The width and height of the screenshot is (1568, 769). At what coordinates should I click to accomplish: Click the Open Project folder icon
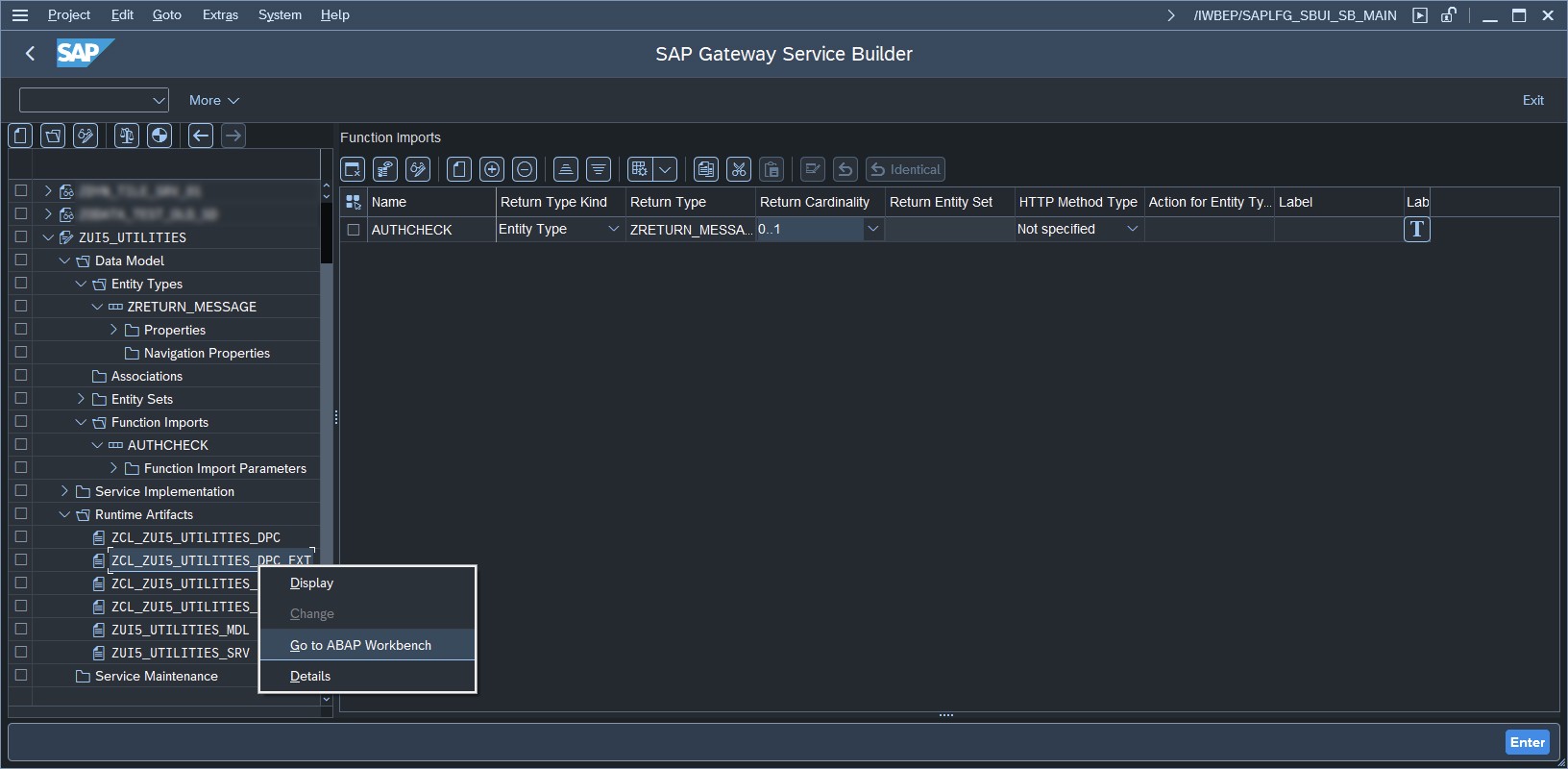click(53, 136)
